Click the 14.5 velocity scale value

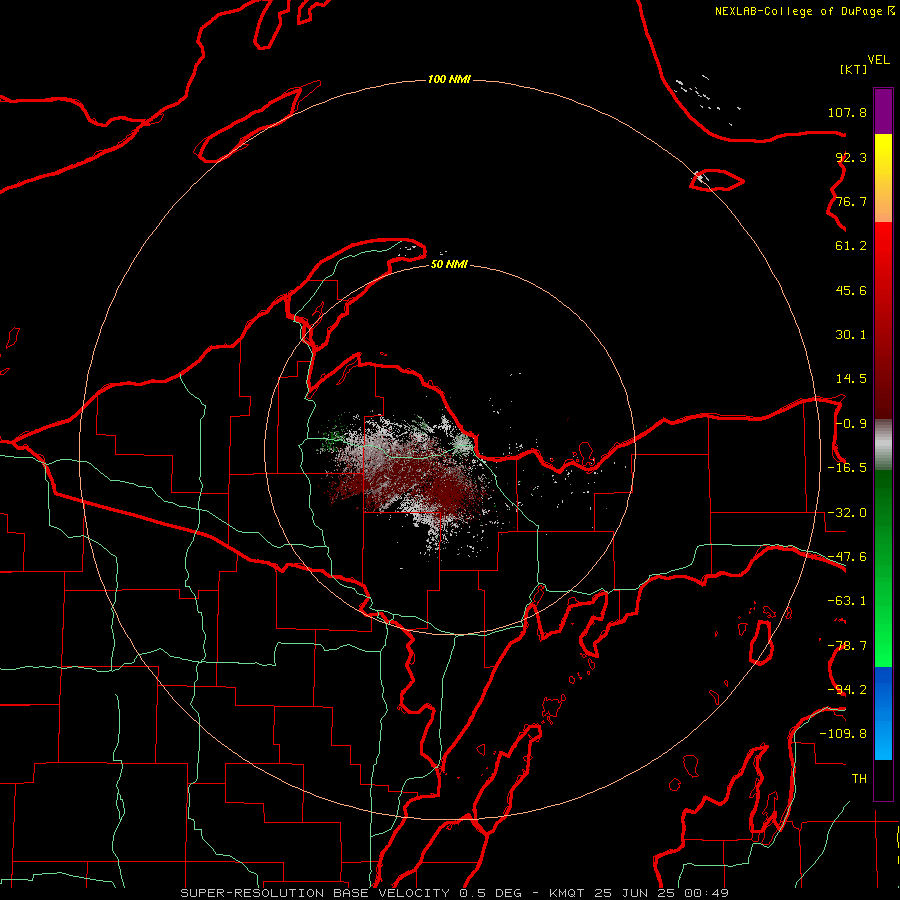(851, 379)
